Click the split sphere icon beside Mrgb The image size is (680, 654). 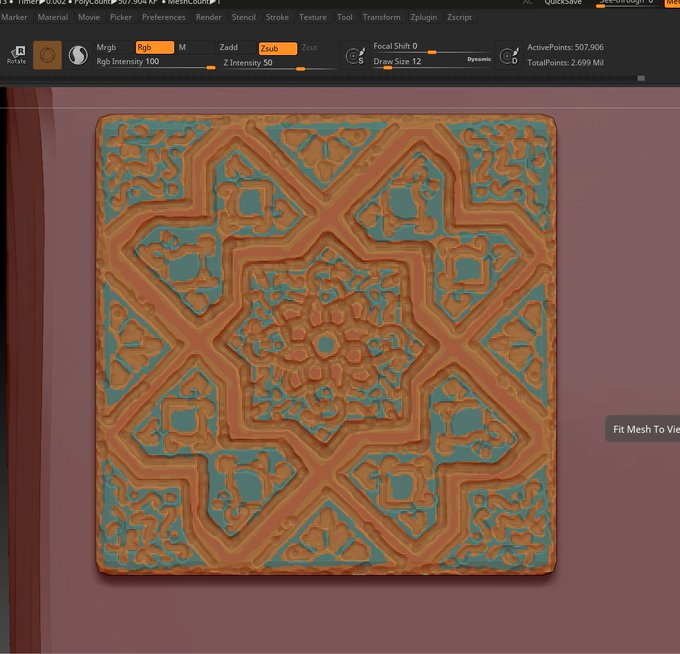click(x=78, y=56)
